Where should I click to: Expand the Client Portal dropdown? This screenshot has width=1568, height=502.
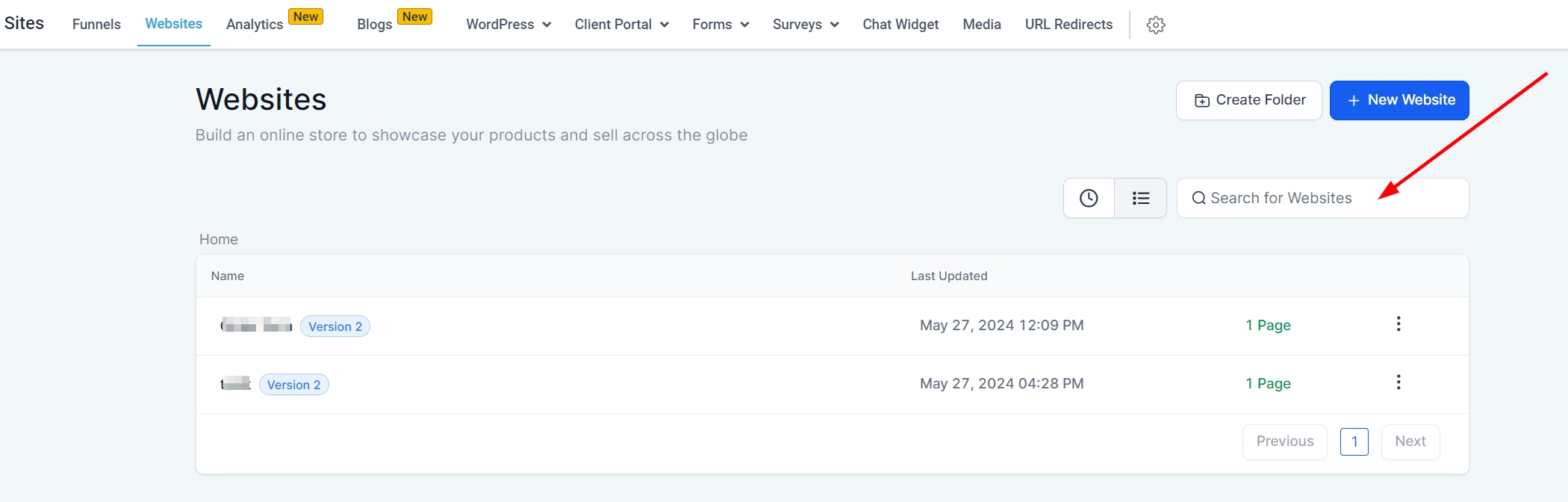pyautogui.click(x=621, y=25)
